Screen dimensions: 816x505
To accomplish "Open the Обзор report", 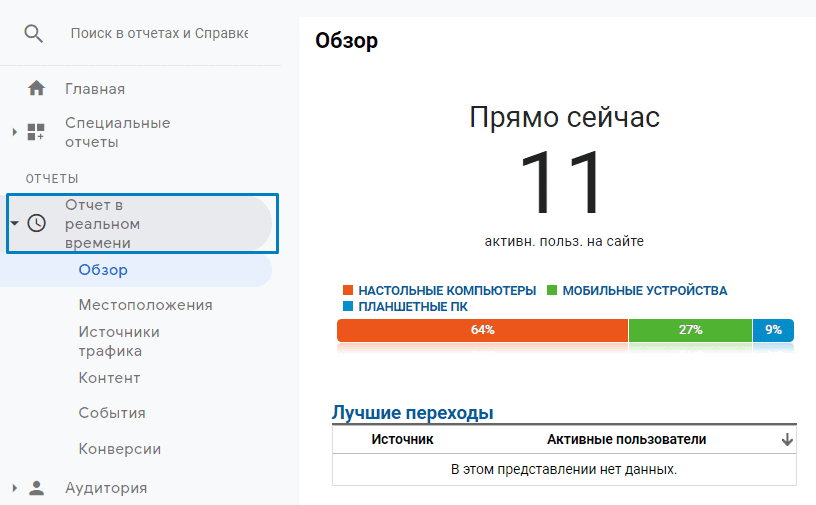I will (103, 270).
